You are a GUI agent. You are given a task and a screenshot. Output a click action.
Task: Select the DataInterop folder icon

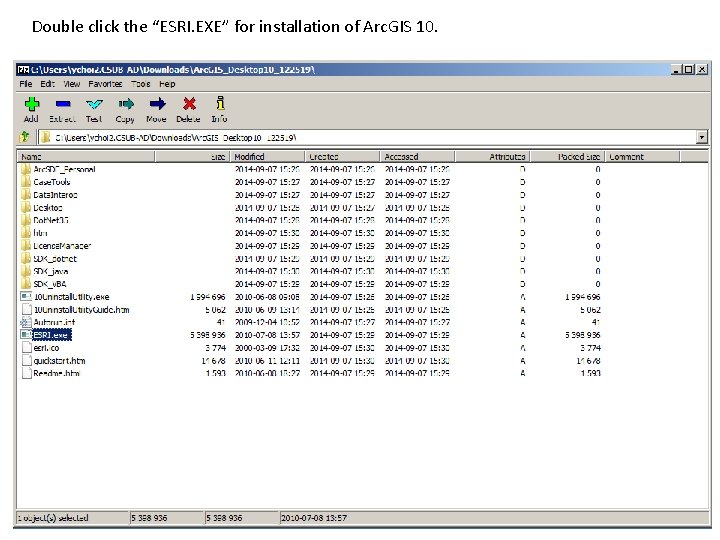click(26, 195)
